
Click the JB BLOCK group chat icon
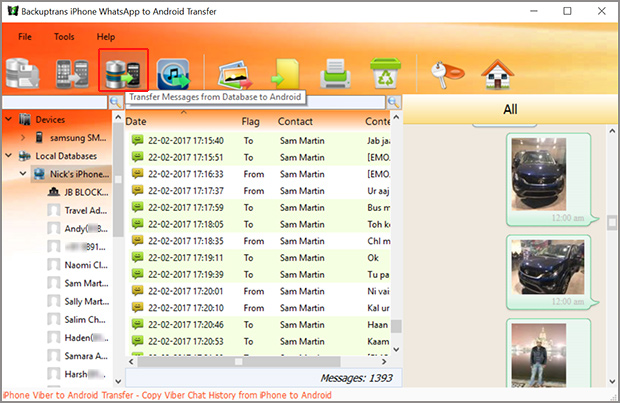pyautogui.click(x=54, y=192)
